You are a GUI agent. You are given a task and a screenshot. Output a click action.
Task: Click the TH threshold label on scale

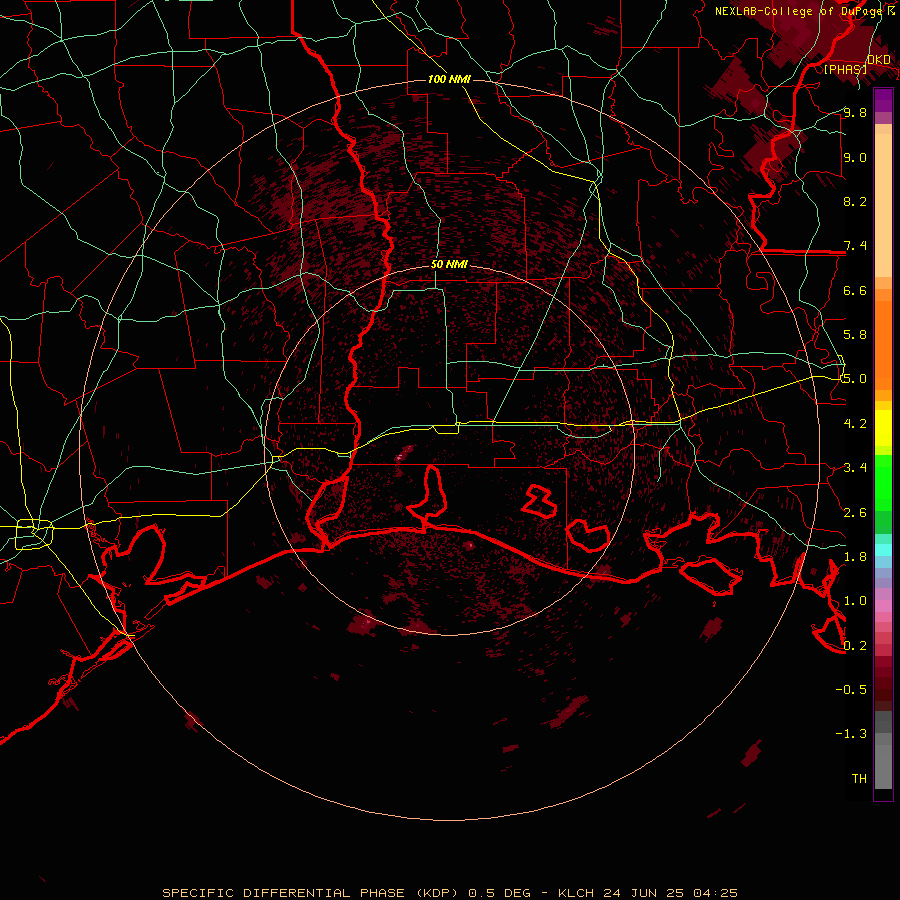859,778
